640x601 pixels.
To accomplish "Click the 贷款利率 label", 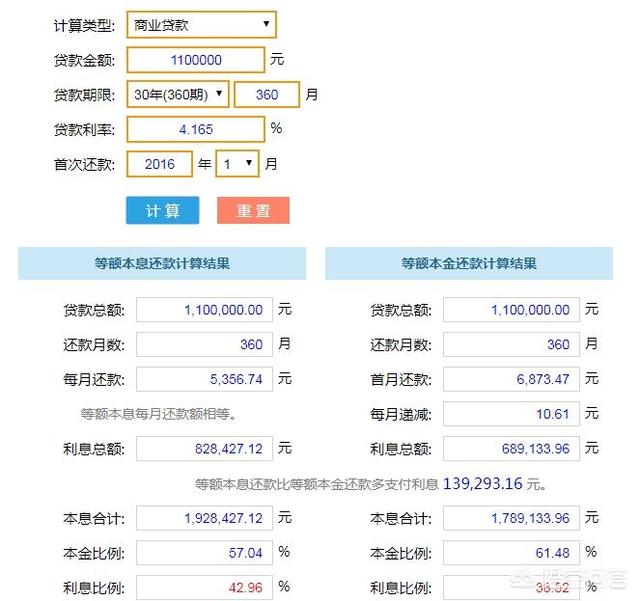I will pos(84,130).
